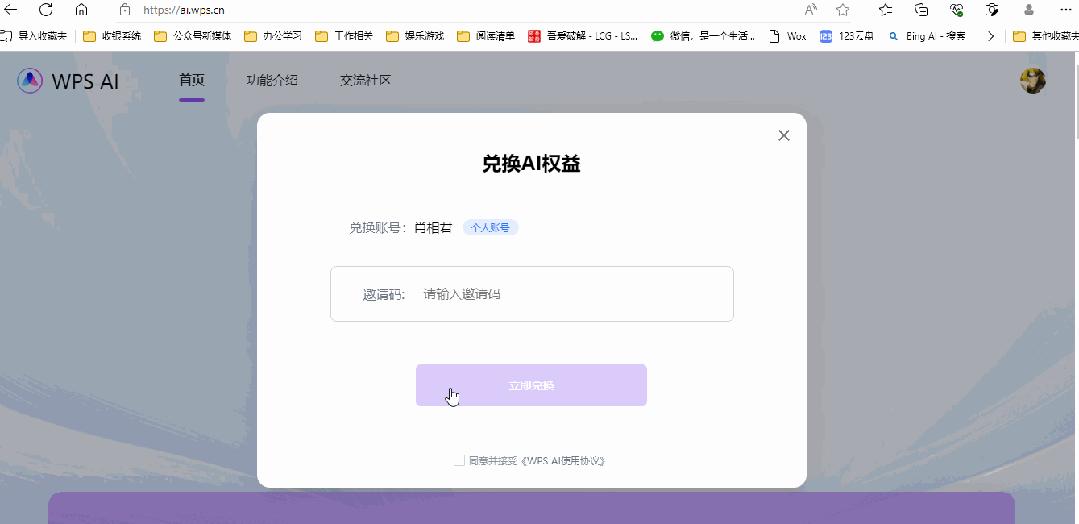Open the Collections icon

(921, 10)
